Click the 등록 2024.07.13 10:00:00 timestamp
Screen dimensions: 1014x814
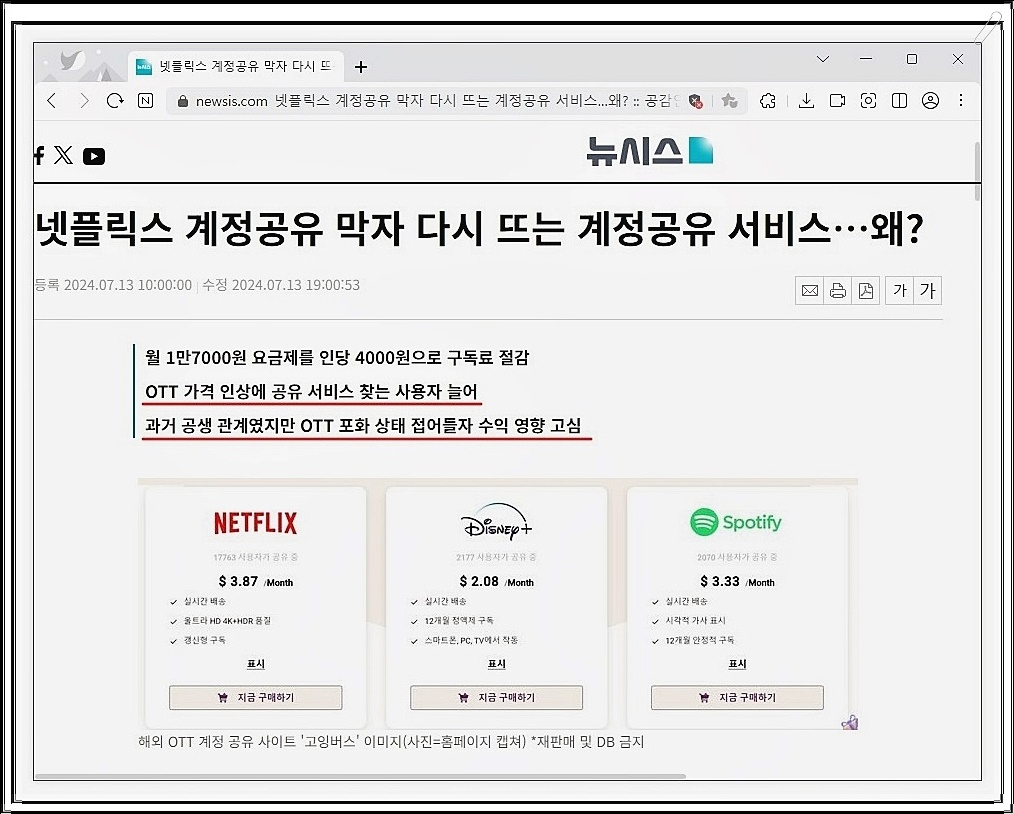[113, 285]
